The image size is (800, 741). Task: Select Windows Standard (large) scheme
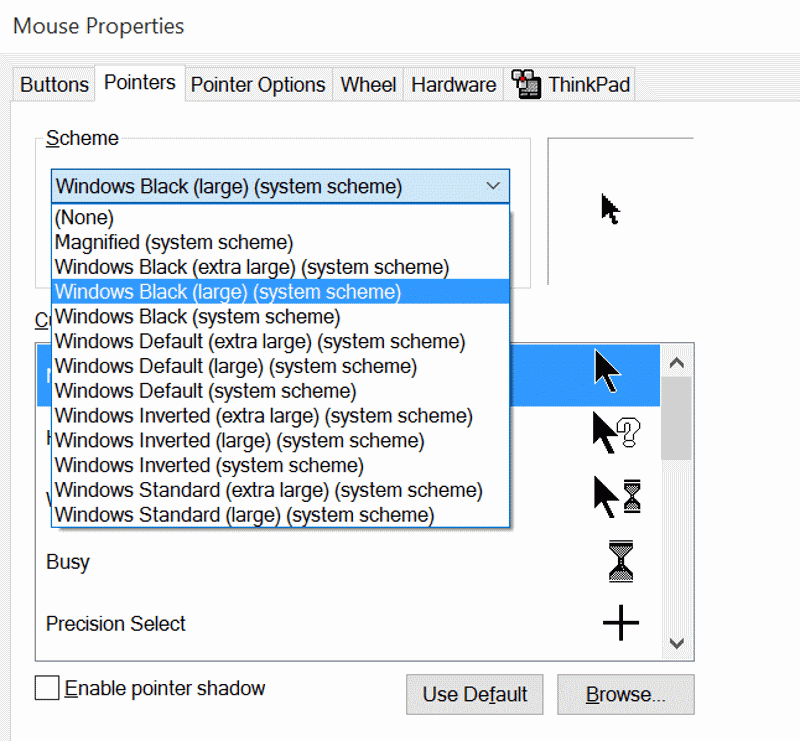click(280, 514)
